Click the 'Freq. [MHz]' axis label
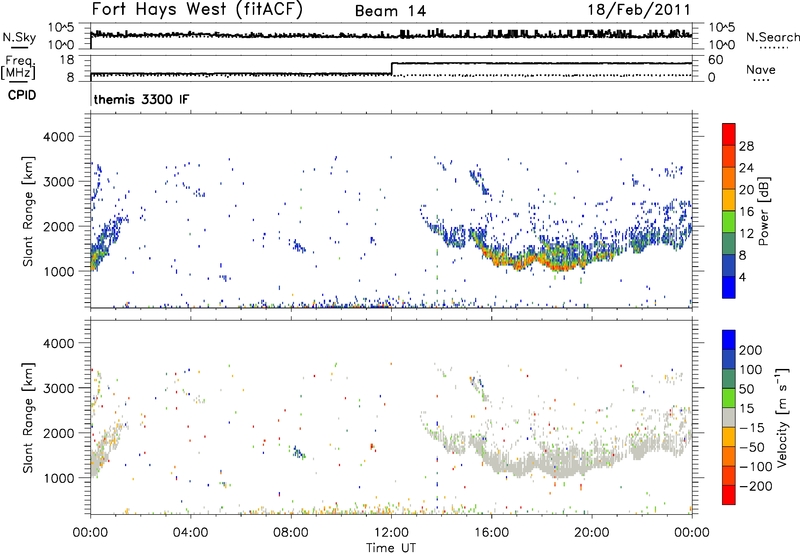Screen dimensions: 800x554 point(18,68)
